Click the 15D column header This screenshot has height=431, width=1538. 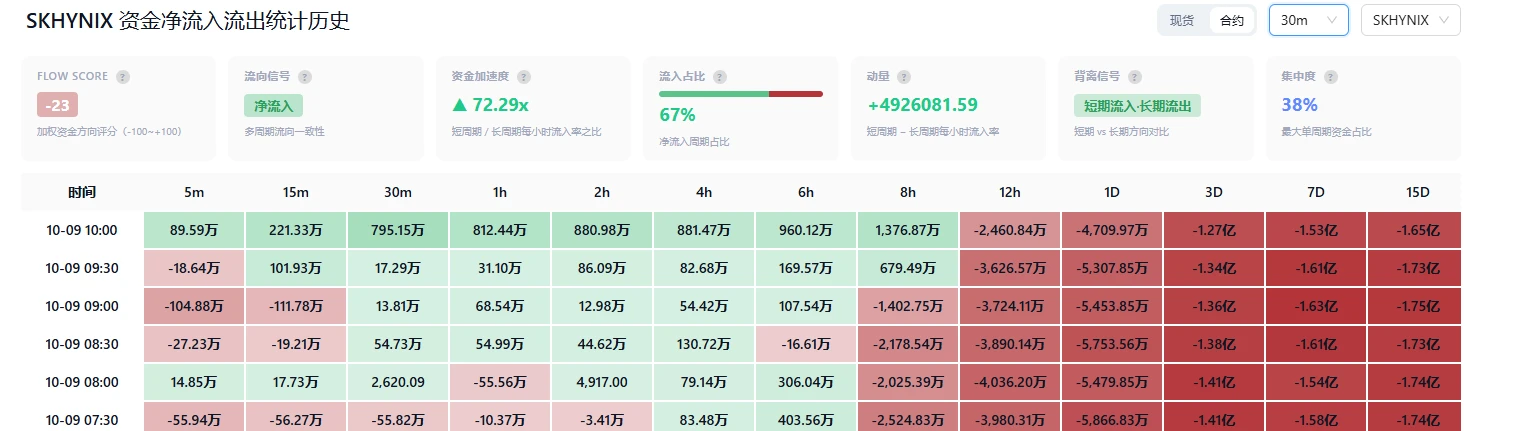(1414, 192)
